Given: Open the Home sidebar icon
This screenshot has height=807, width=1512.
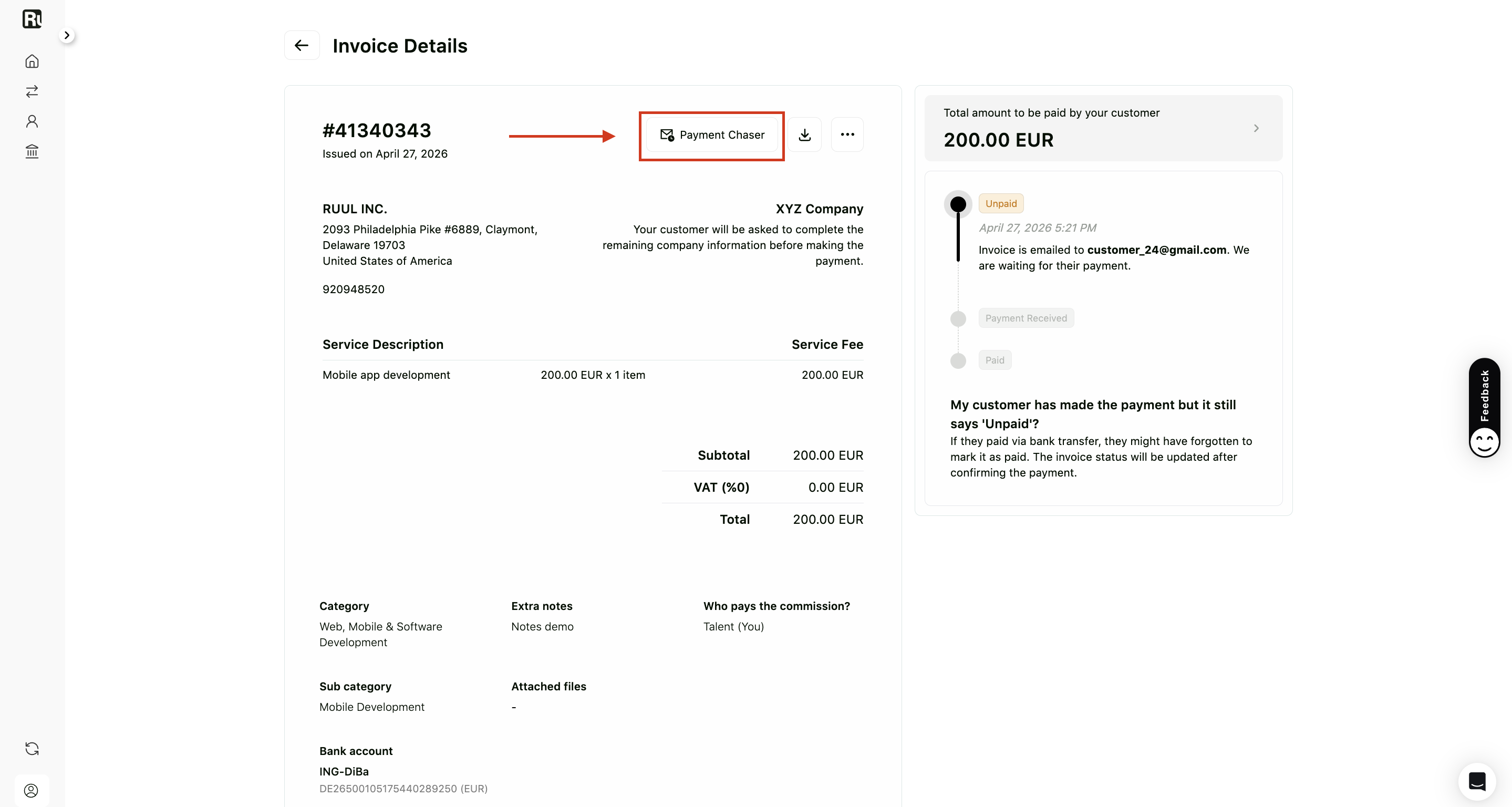Looking at the screenshot, I should click(32, 61).
